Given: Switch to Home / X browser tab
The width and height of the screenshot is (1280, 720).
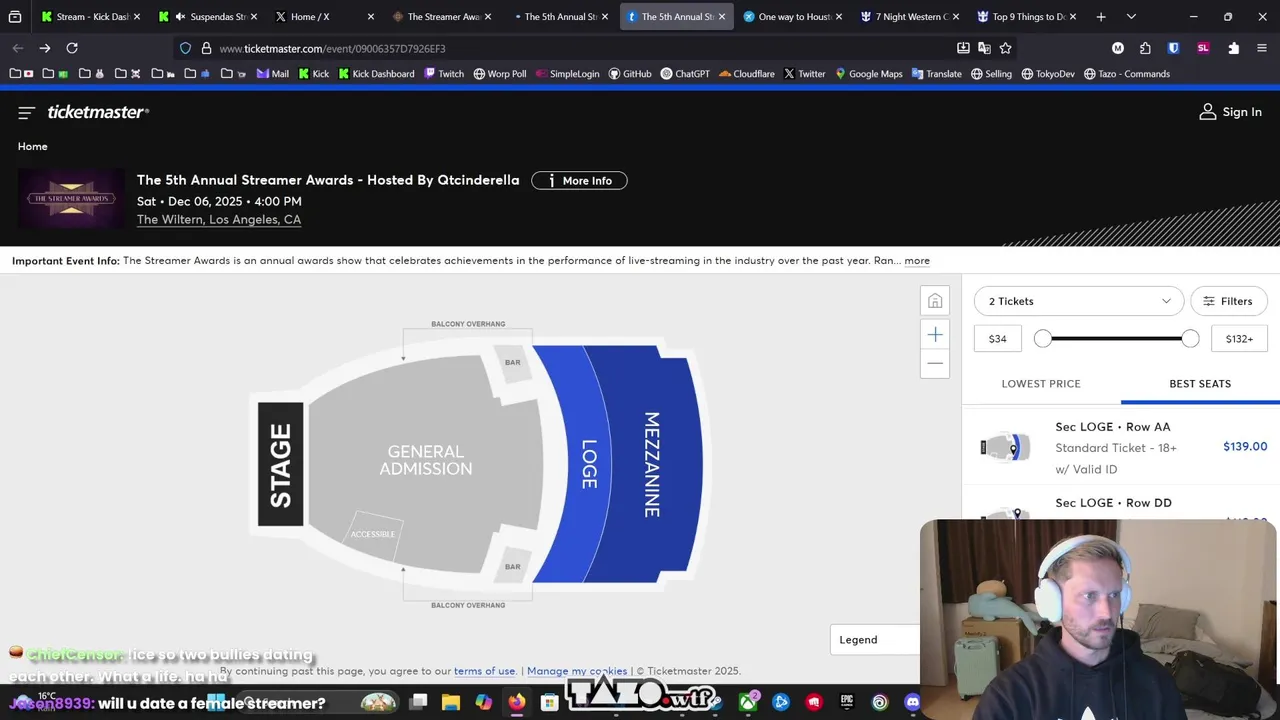Looking at the screenshot, I should coord(325,17).
